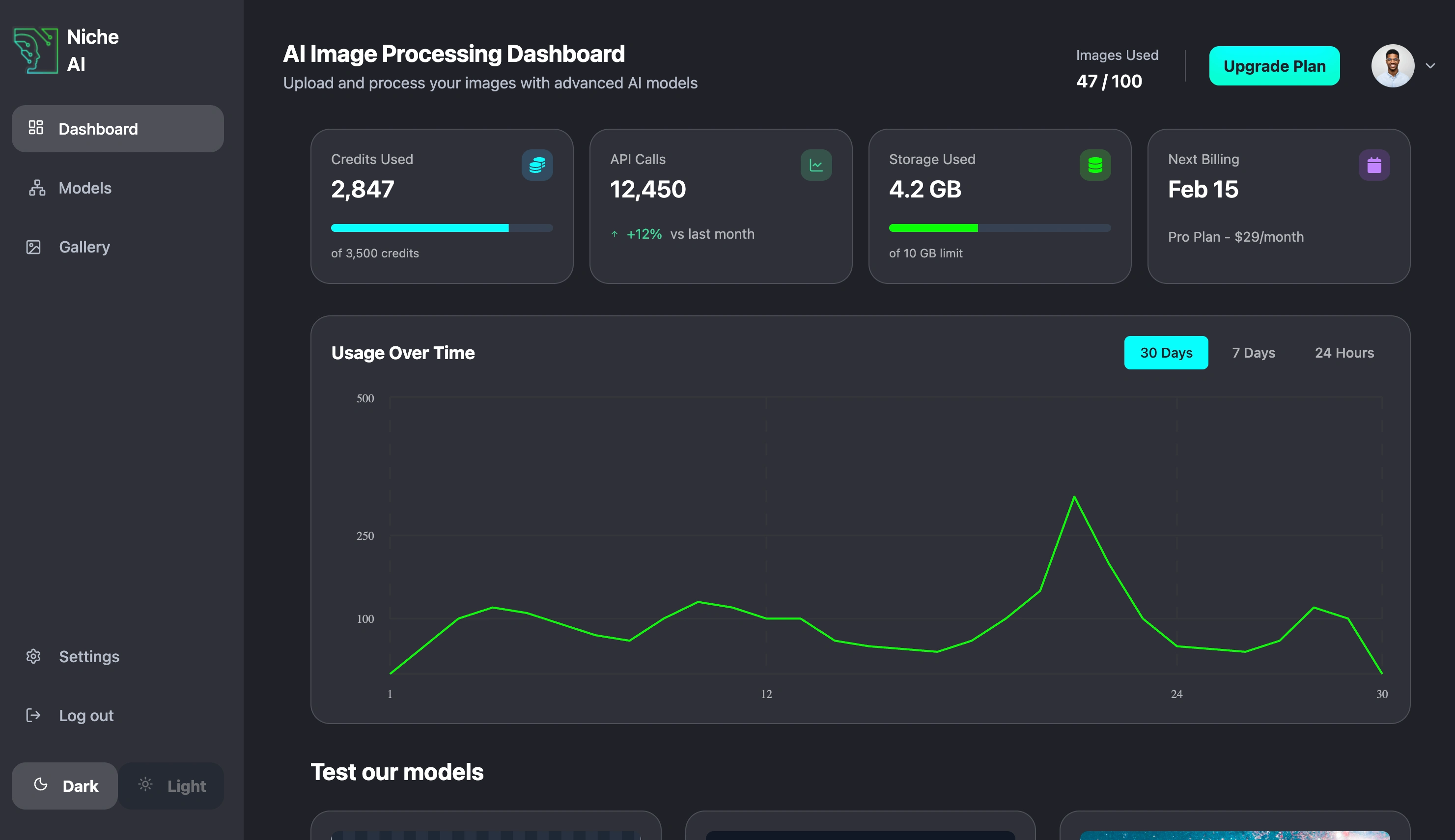The image size is (1455, 840).
Task: Switch to Dark theme mode
Action: [65, 786]
